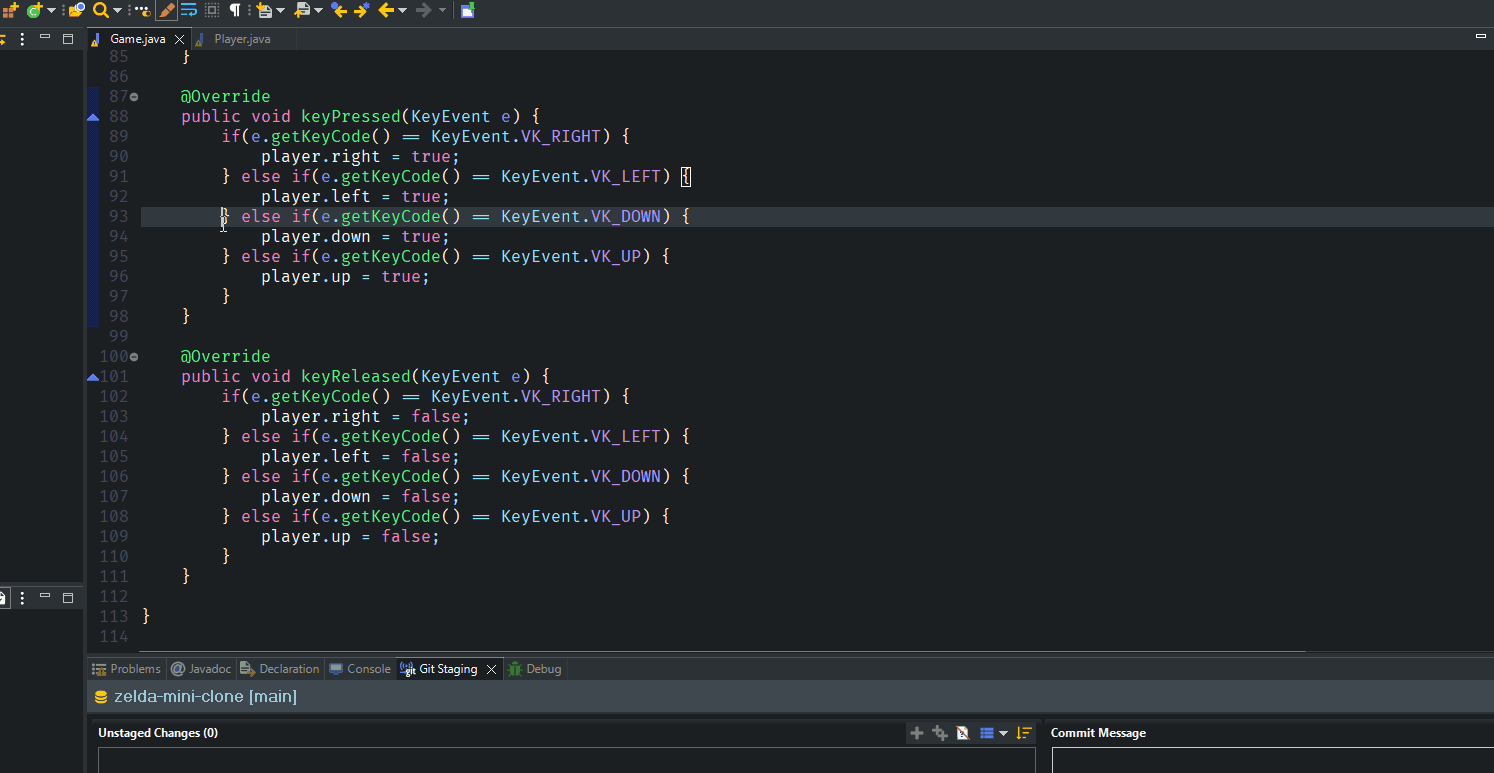
Task: Click line number 105 in the gutter
Action: tap(113, 456)
